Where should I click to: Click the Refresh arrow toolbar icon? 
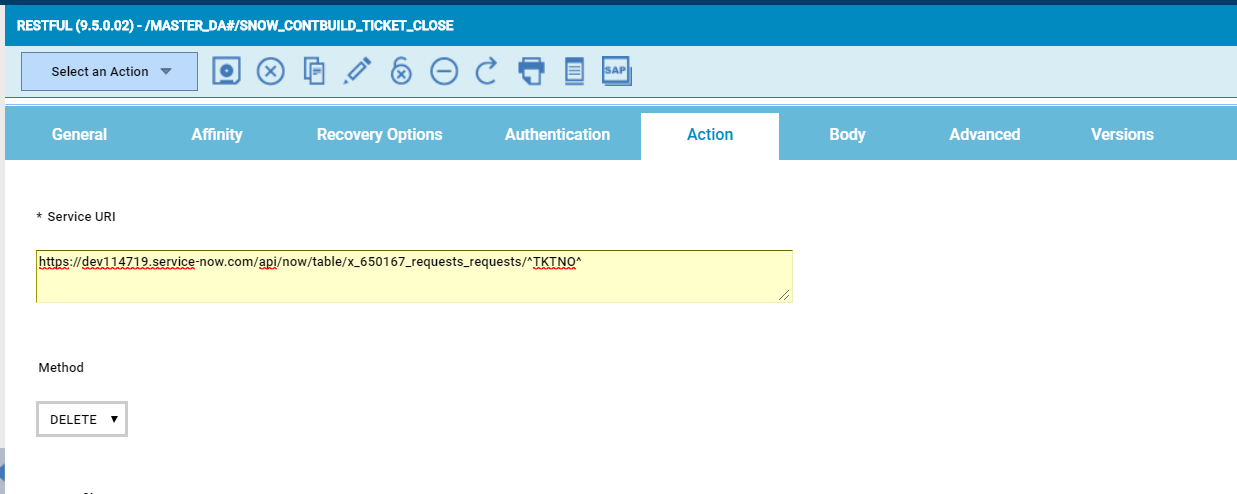[487, 72]
